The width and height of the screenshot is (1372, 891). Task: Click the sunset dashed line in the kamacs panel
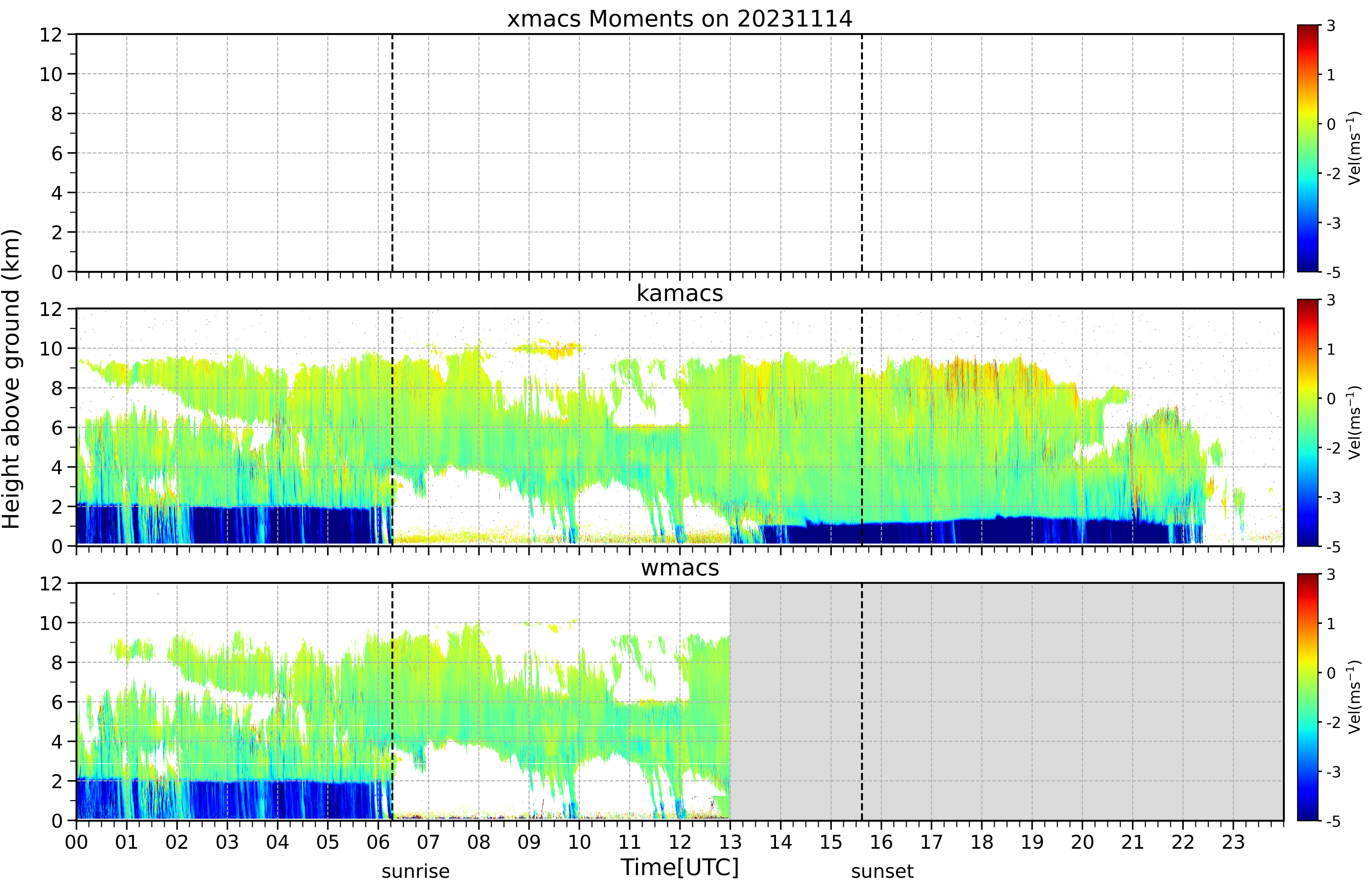(x=862, y=427)
